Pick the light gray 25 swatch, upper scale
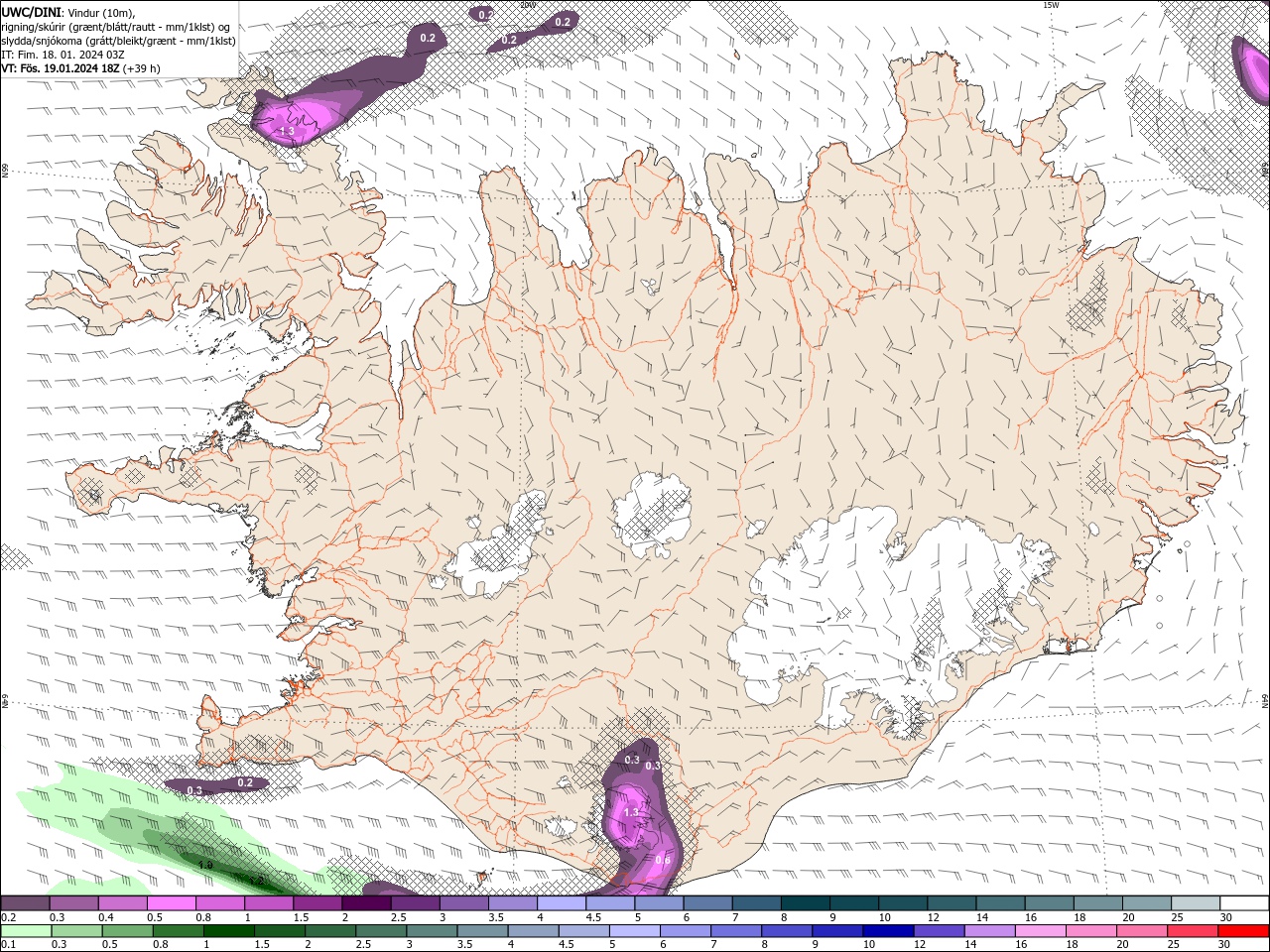Image resolution: width=1270 pixels, height=952 pixels. point(1196,903)
